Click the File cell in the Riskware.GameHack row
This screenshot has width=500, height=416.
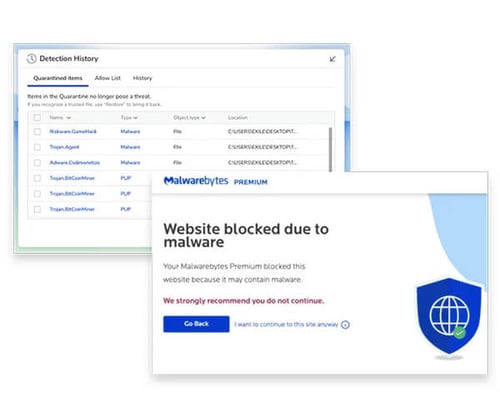coord(177,132)
